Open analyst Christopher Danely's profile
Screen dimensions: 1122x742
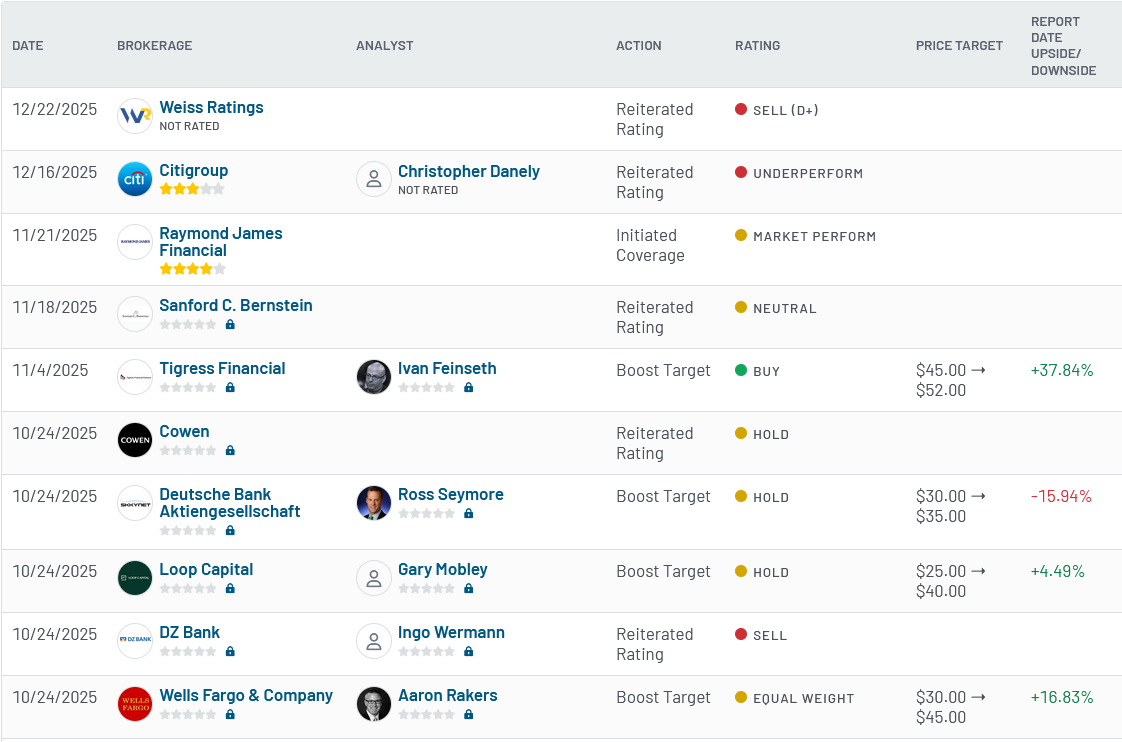point(469,172)
